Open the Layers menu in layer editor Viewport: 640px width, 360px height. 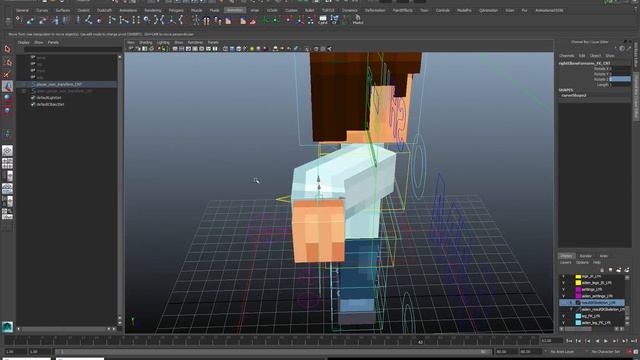click(565, 262)
